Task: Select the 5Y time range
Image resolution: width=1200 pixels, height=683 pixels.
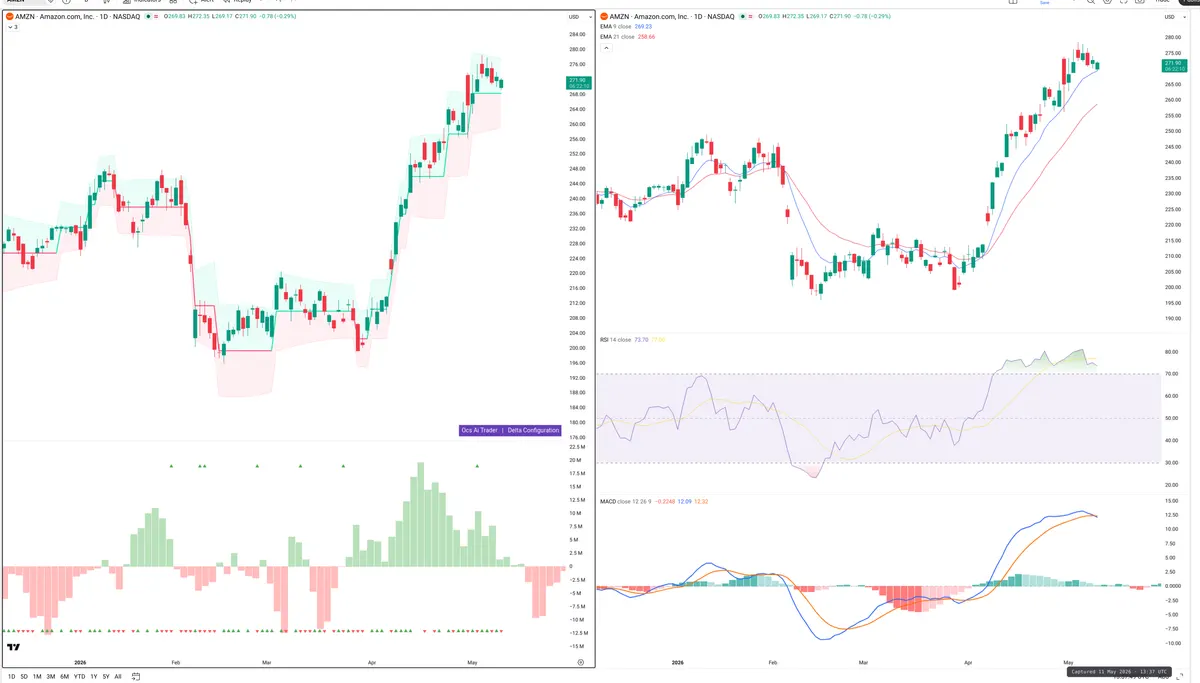Action: click(106, 677)
